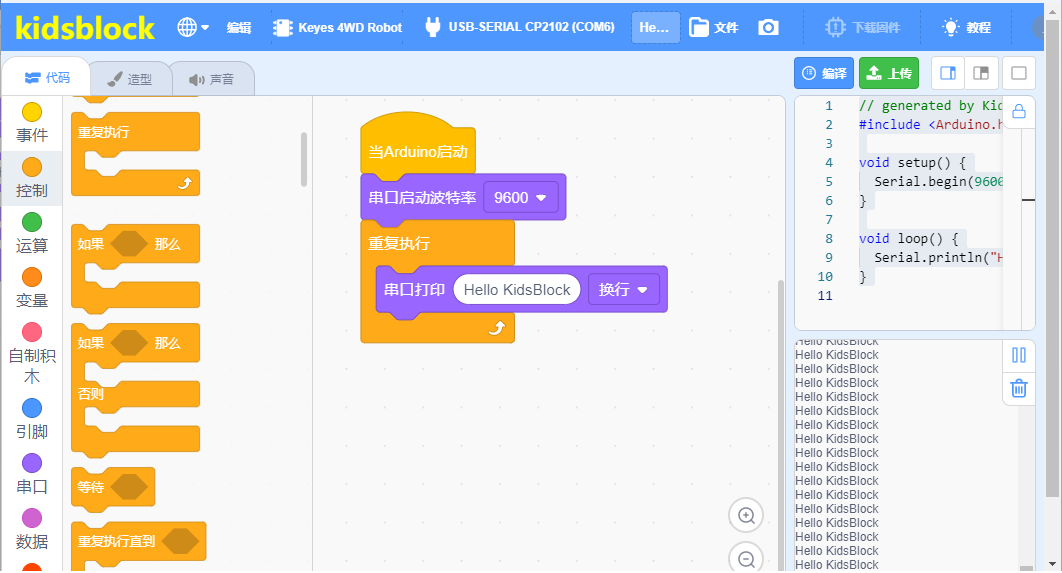The width and height of the screenshot is (1062, 573).
Task: Open the 教程 tutorials lightbulb icon
Action: click(x=967, y=27)
